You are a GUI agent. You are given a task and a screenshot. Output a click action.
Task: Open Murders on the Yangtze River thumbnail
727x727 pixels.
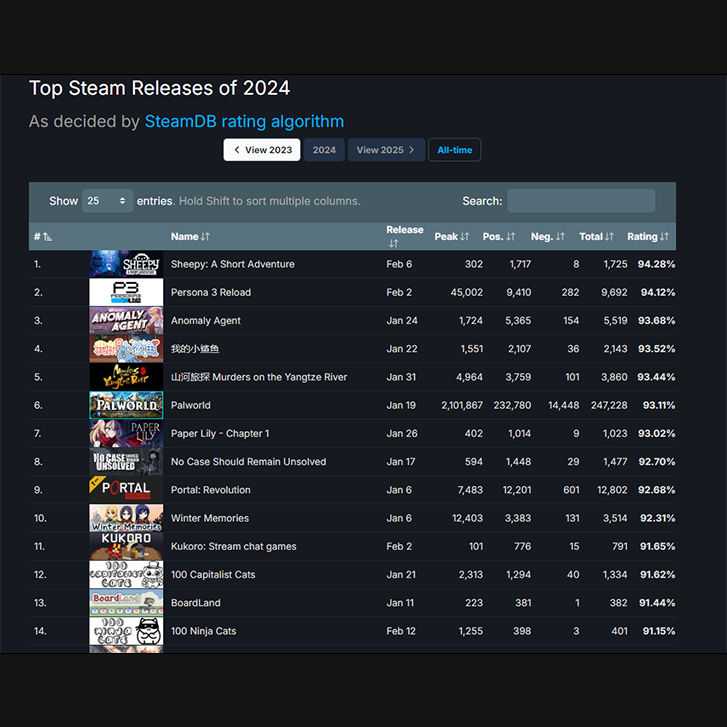click(126, 377)
